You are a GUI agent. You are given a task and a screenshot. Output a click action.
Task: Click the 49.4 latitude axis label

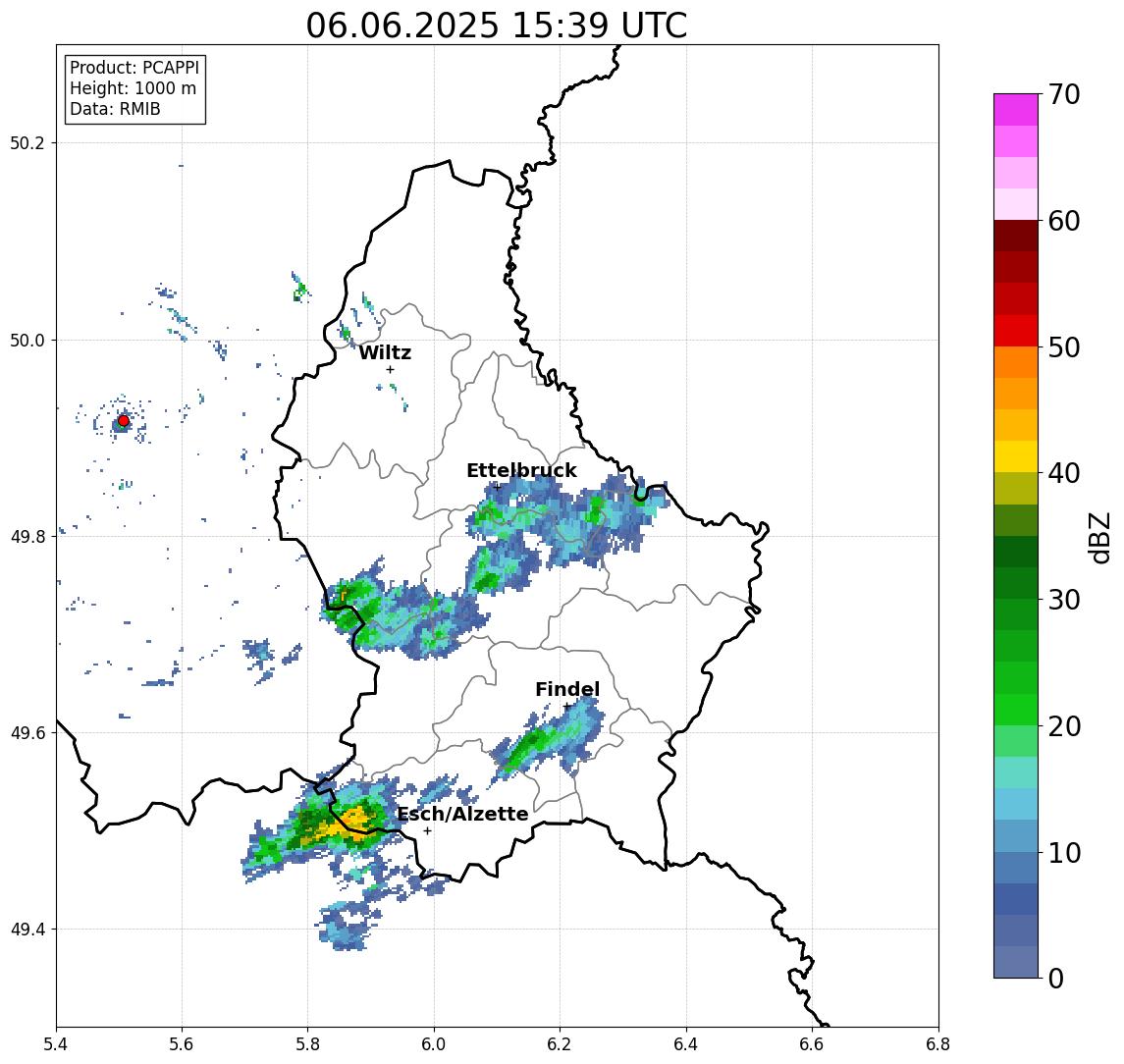click(x=27, y=930)
